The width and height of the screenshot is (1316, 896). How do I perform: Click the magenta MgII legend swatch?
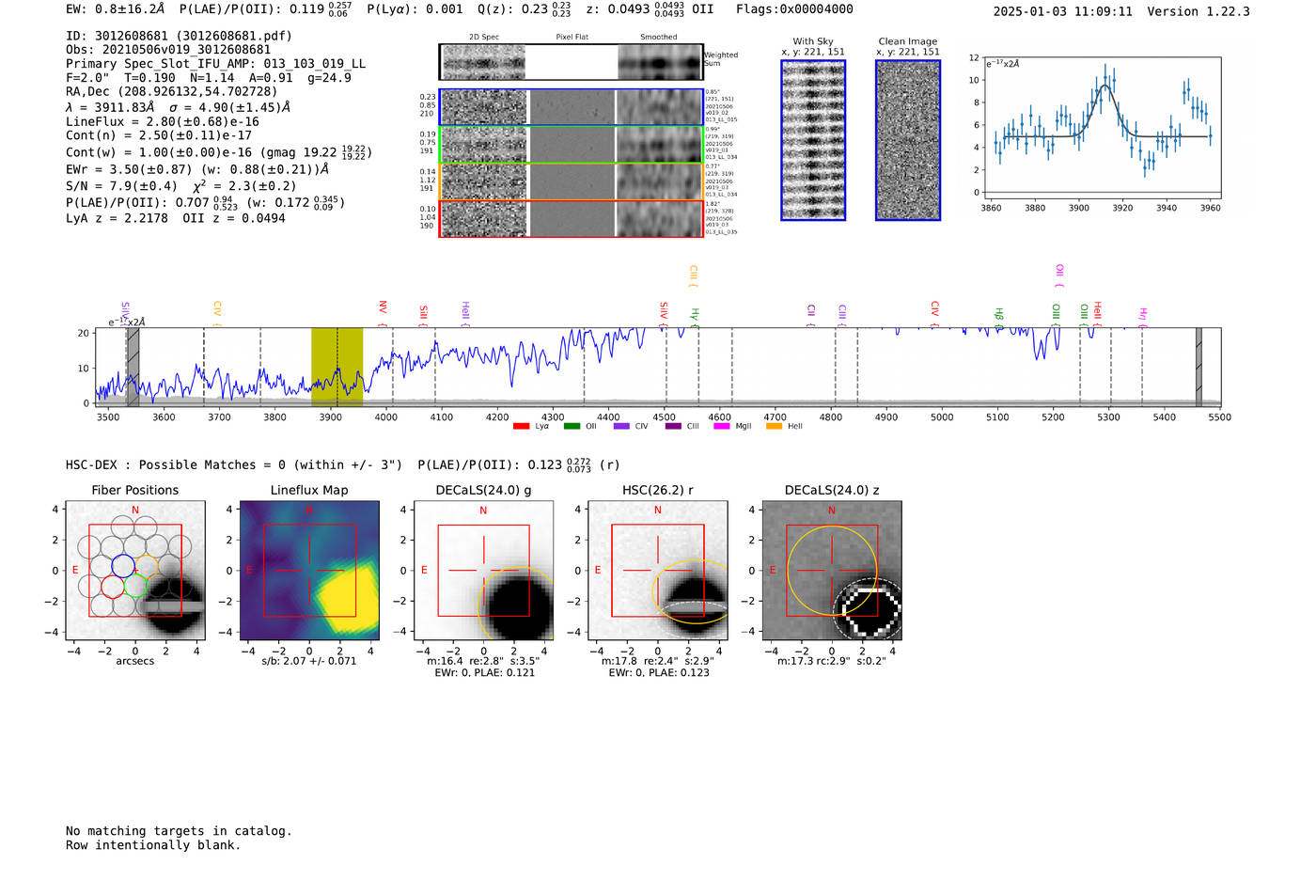(722, 427)
